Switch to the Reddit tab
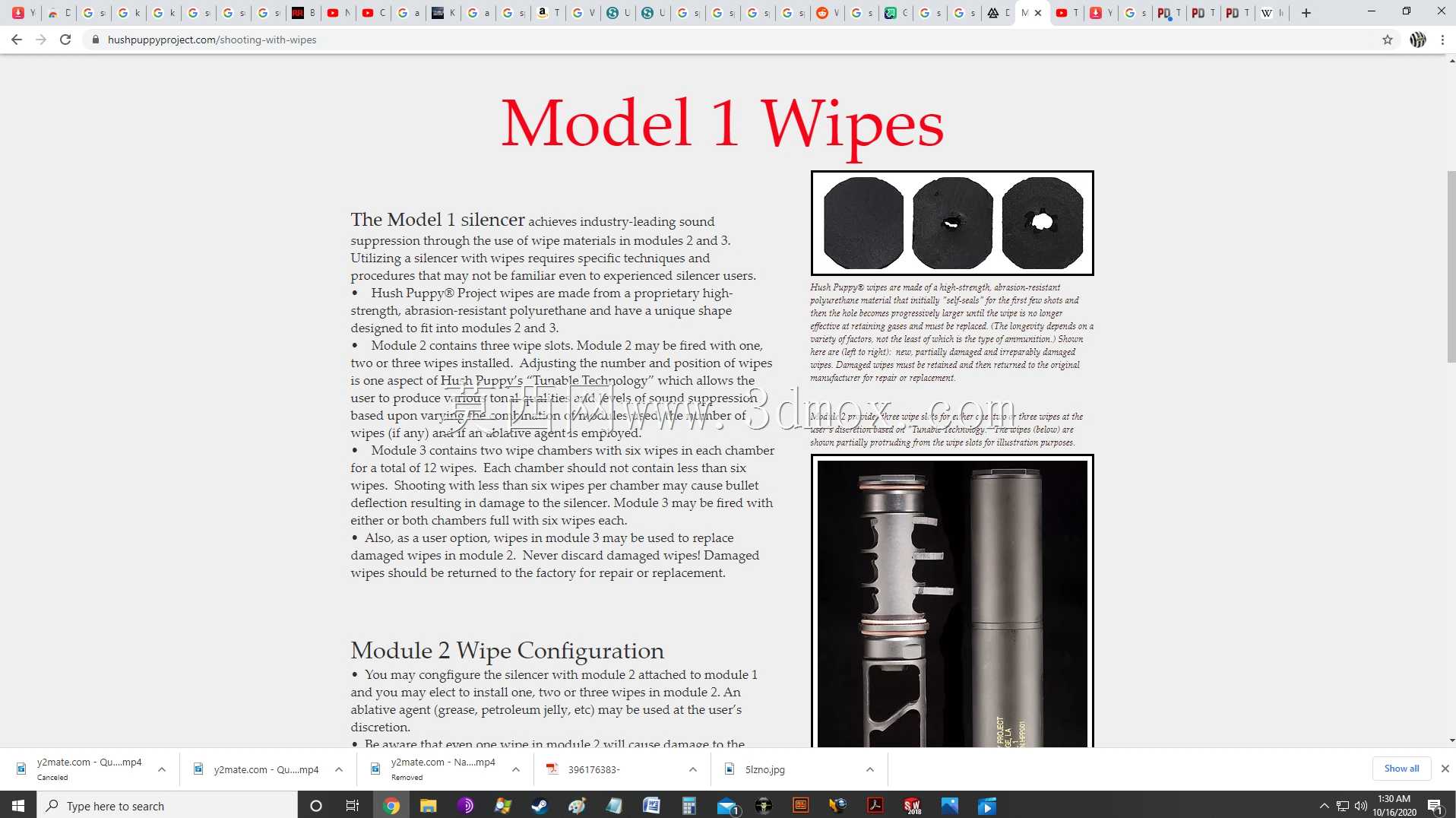This screenshot has height=818, width=1456. (x=827, y=13)
